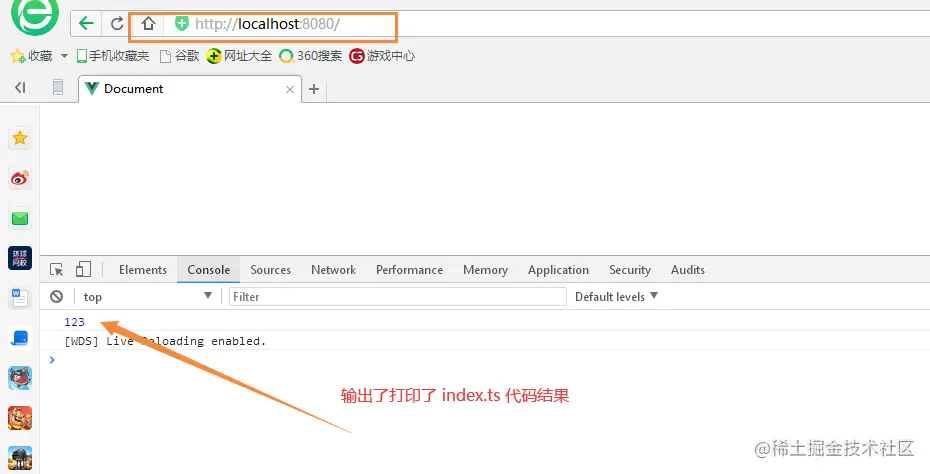The height and width of the screenshot is (474, 930).
Task: Open favorites star in sidebar
Action: [x=20, y=138]
